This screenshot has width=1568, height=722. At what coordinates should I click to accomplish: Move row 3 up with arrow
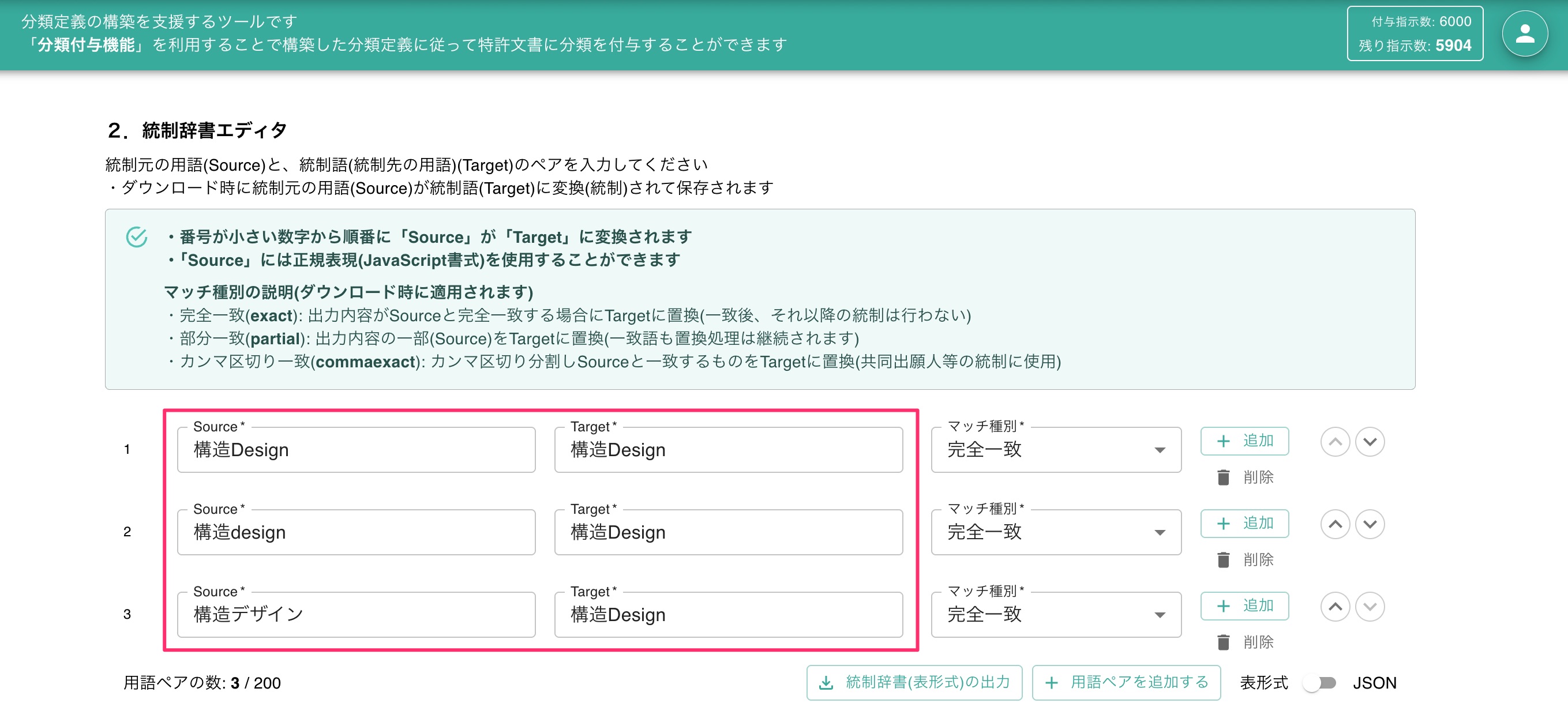tap(1335, 607)
